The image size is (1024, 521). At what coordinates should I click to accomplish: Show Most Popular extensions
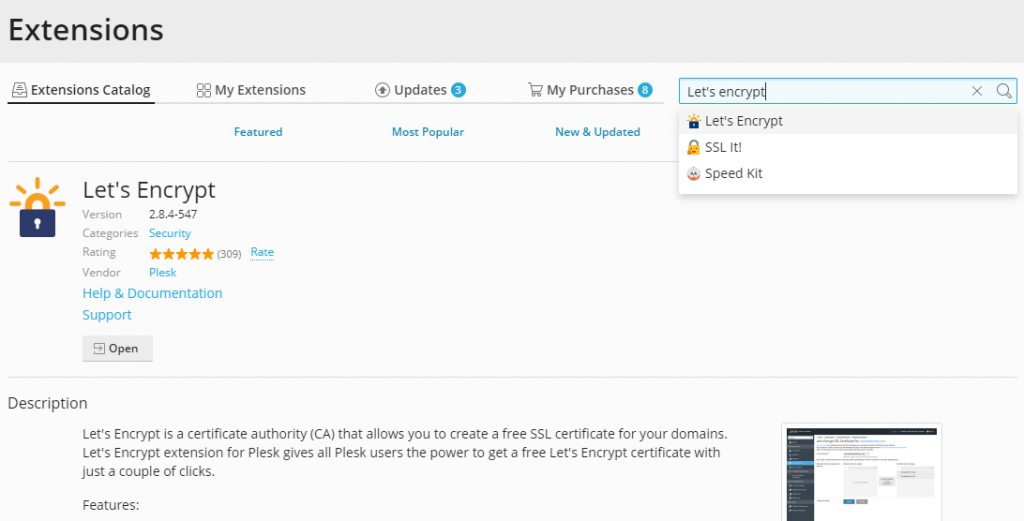tap(428, 132)
